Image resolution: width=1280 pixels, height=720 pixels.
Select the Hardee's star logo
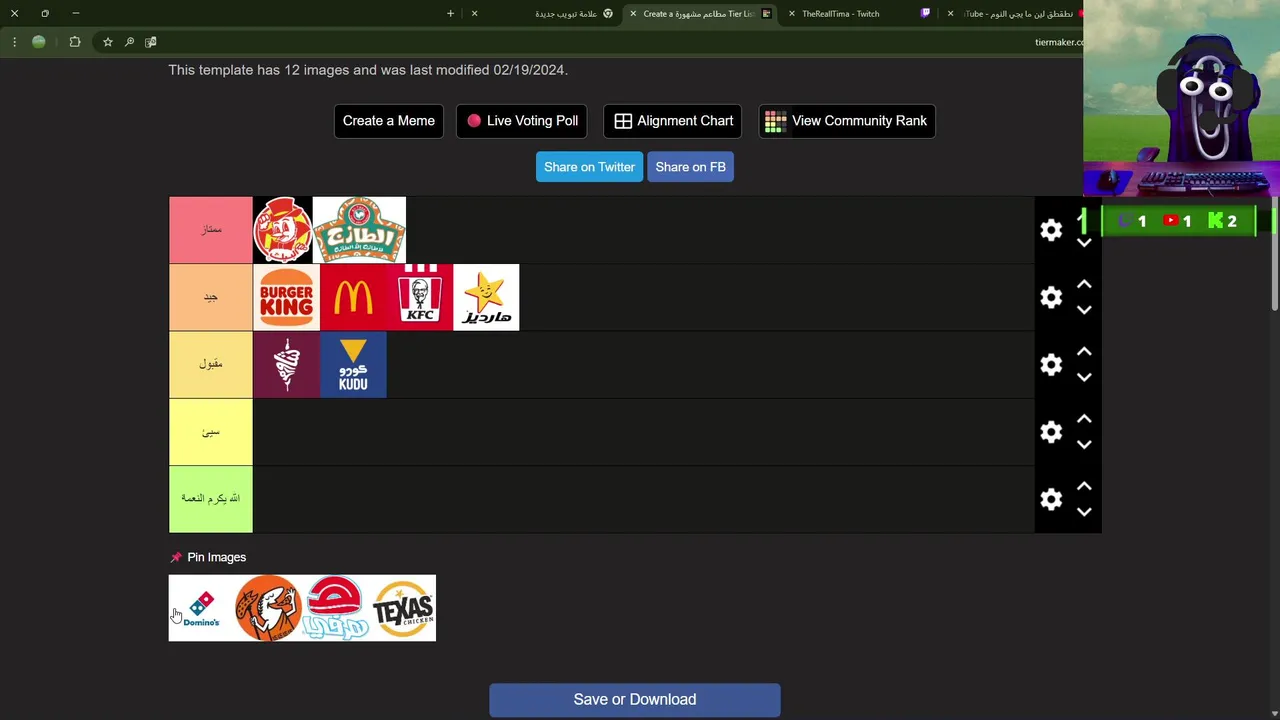[x=486, y=297]
